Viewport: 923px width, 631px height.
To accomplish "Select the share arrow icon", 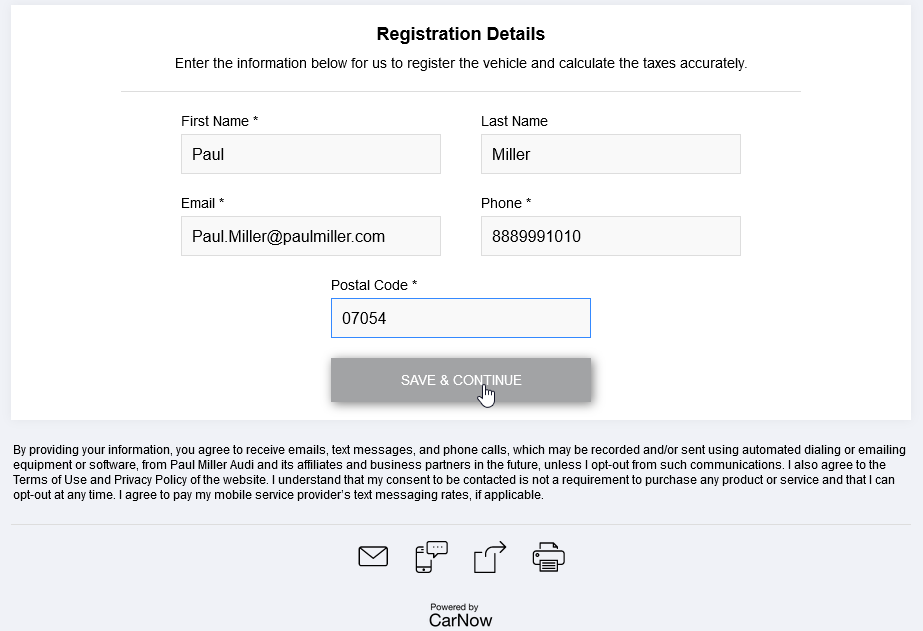I will coord(490,556).
